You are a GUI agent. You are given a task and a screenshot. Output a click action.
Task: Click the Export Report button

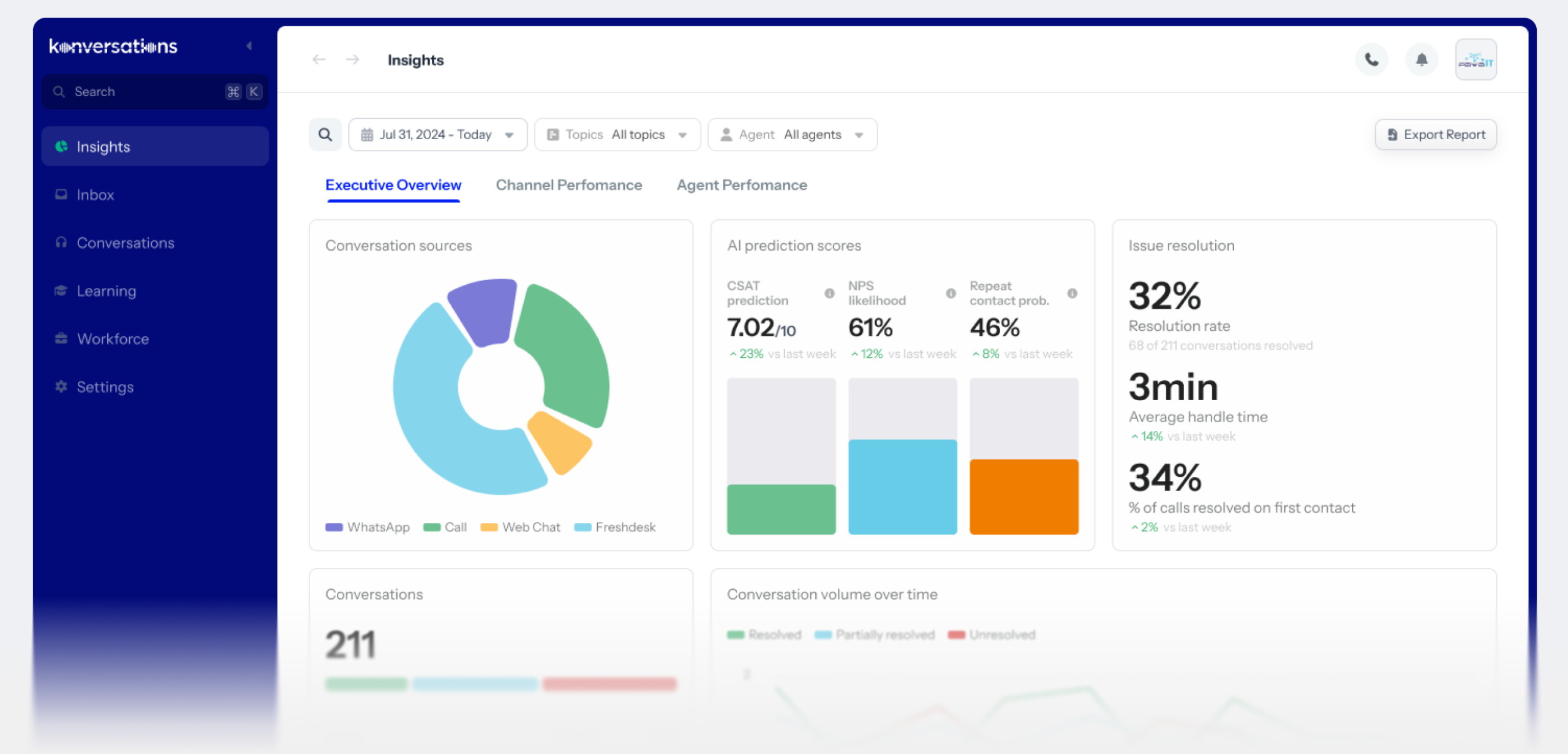tap(1435, 135)
